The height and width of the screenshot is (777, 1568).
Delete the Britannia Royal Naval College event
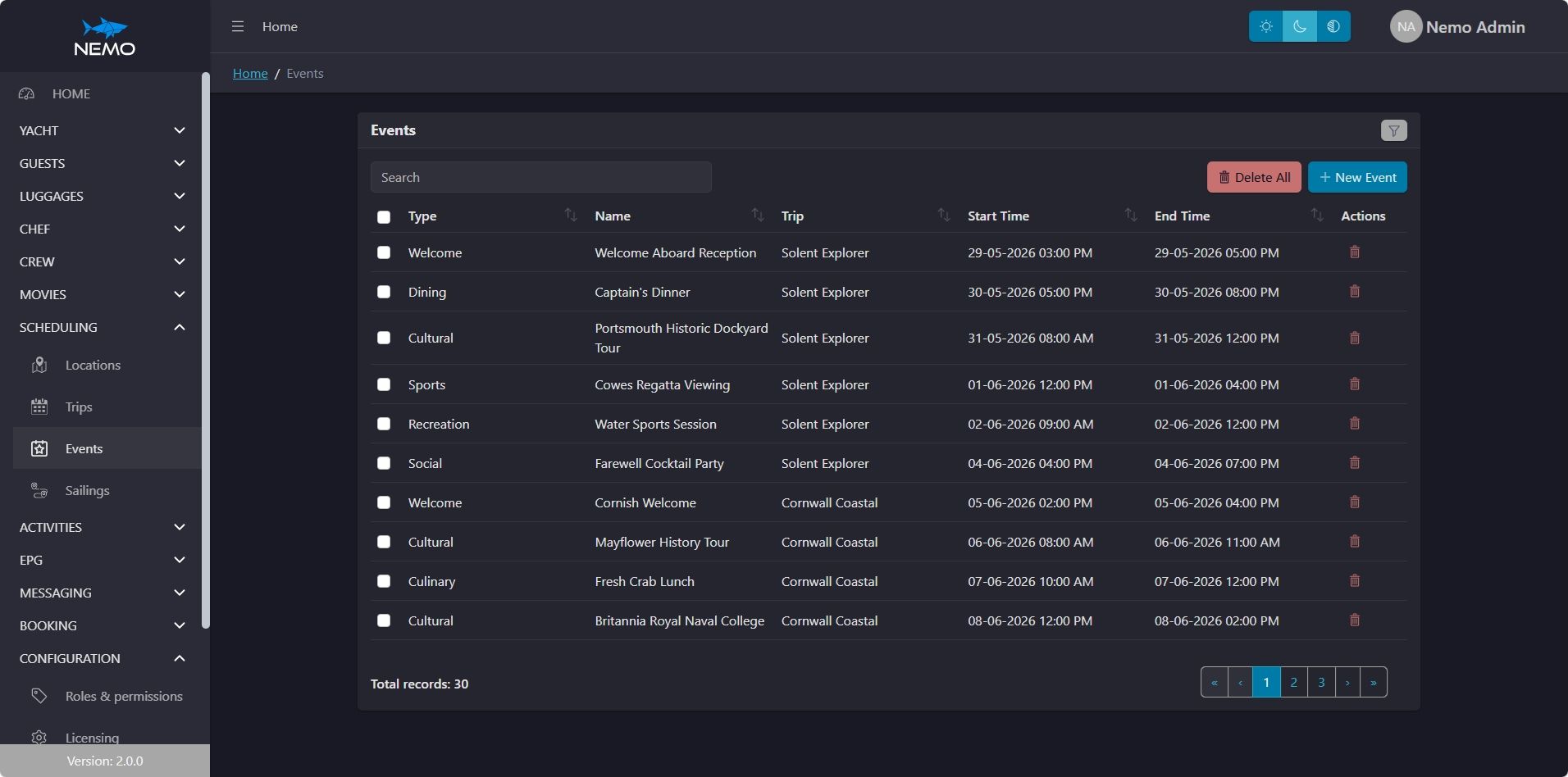pos(1355,620)
